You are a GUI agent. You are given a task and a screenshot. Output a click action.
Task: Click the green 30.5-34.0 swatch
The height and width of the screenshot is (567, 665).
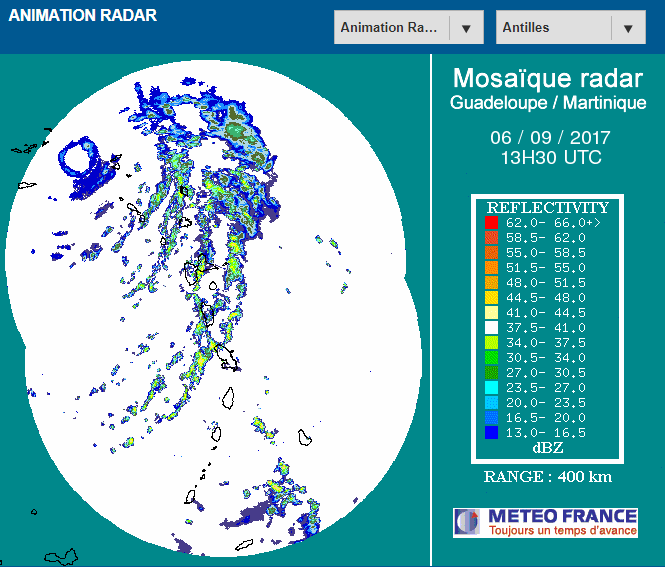click(x=491, y=358)
